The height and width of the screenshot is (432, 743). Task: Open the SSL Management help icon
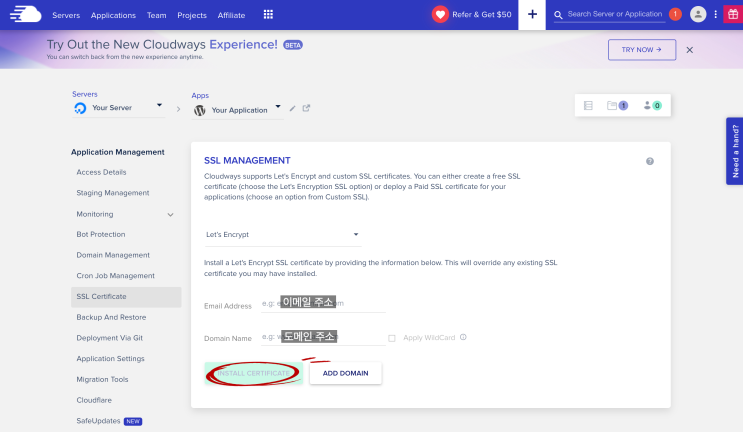click(650, 161)
